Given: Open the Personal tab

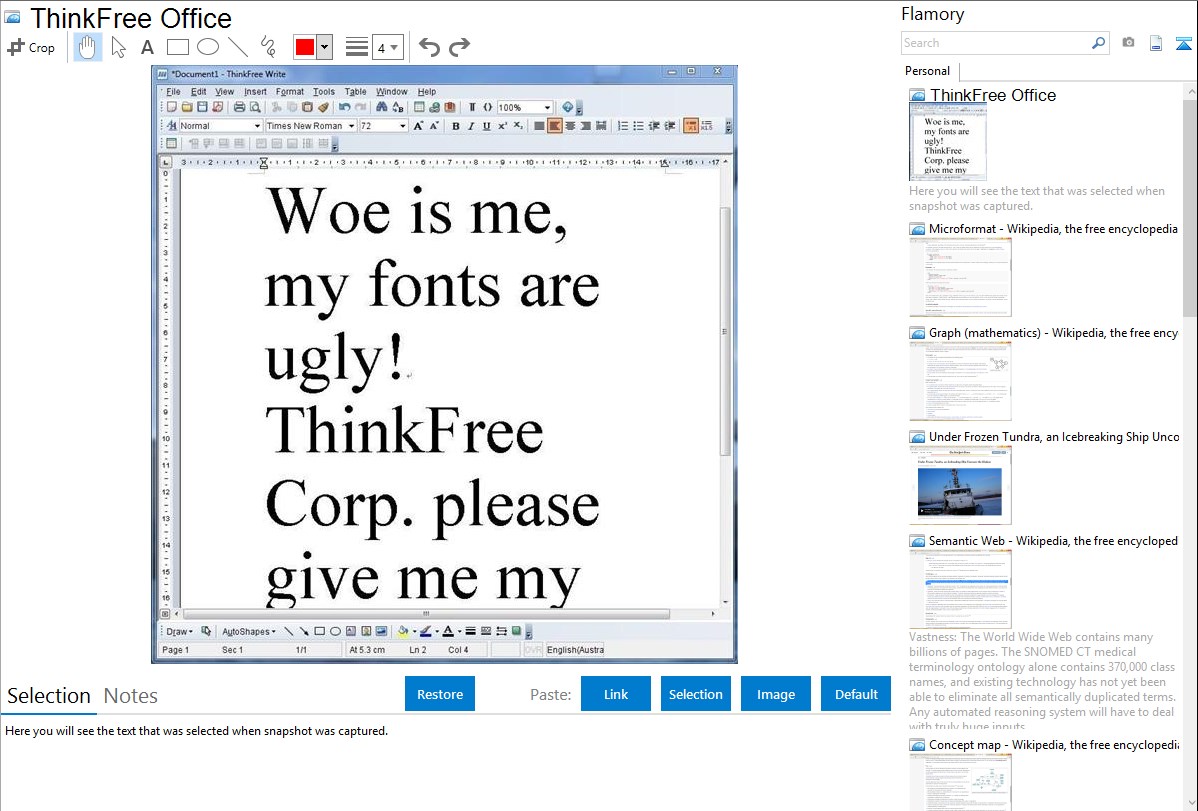Looking at the screenshot, I should [x=928, y=71].
